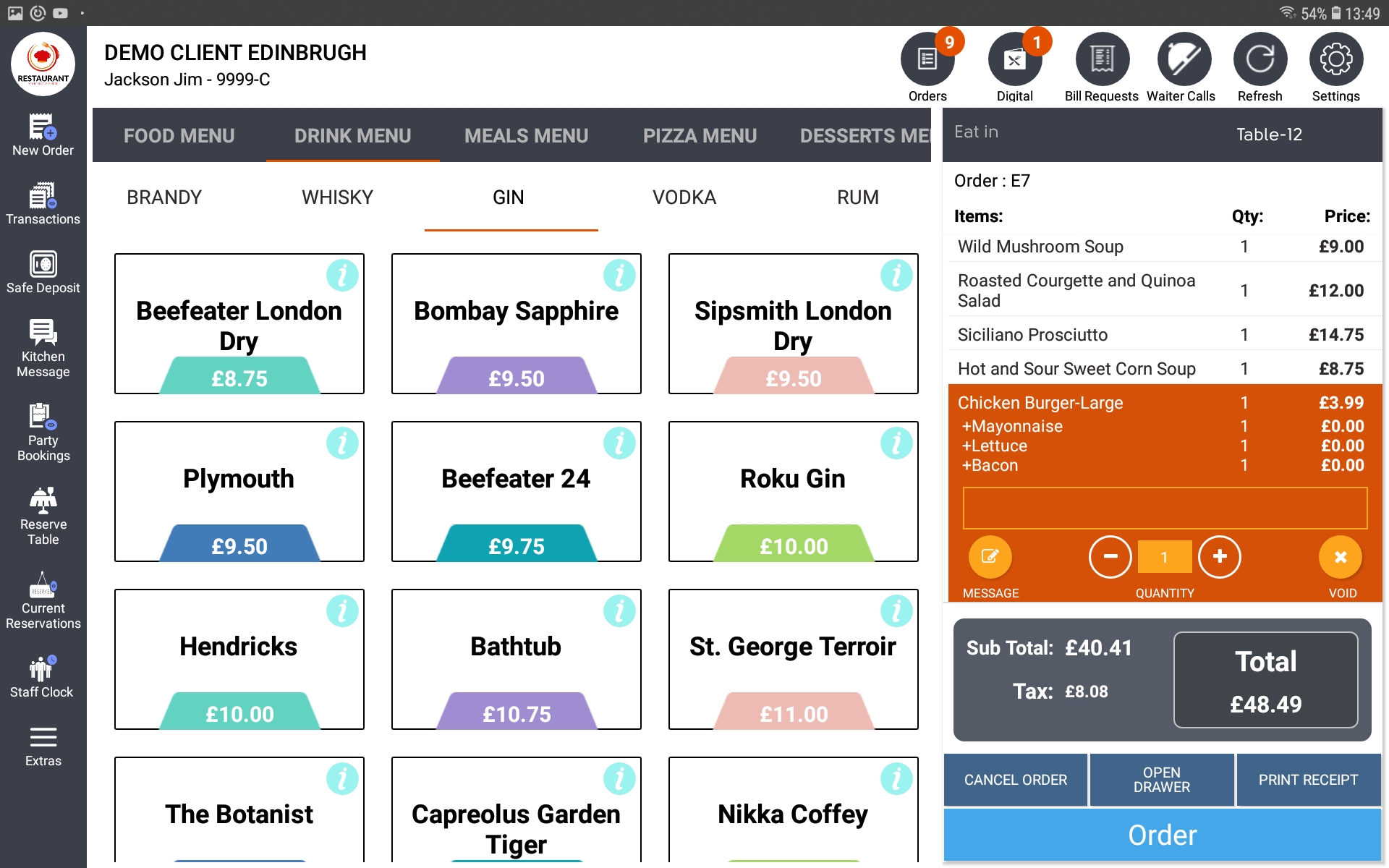This screenshot has height=868, width=1389.
Task: Refresh the POS screen
Action: coord(1260,58)
